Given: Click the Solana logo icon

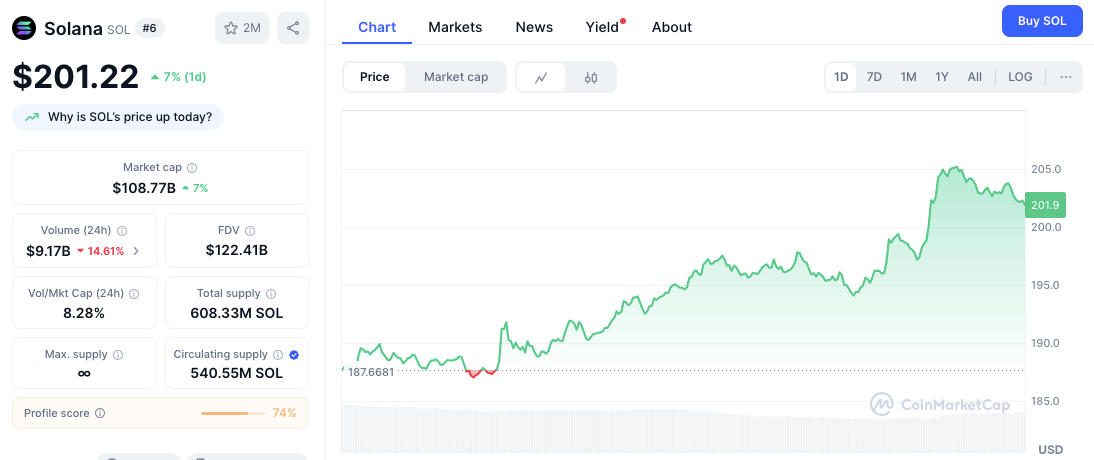Looking at the screenshot, I should (x=24, y=28).
